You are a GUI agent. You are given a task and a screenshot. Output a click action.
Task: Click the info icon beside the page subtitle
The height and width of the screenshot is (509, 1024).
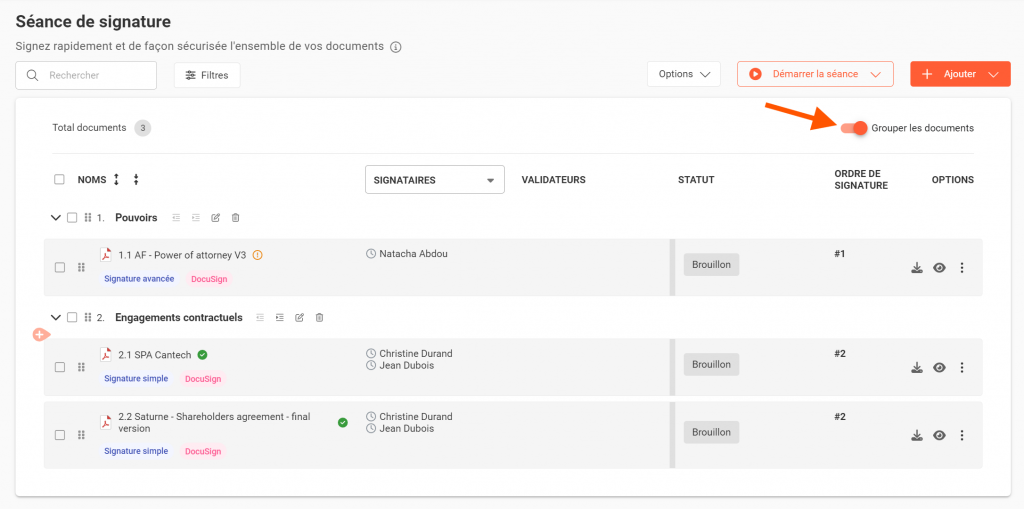click(x=396, y=47)
